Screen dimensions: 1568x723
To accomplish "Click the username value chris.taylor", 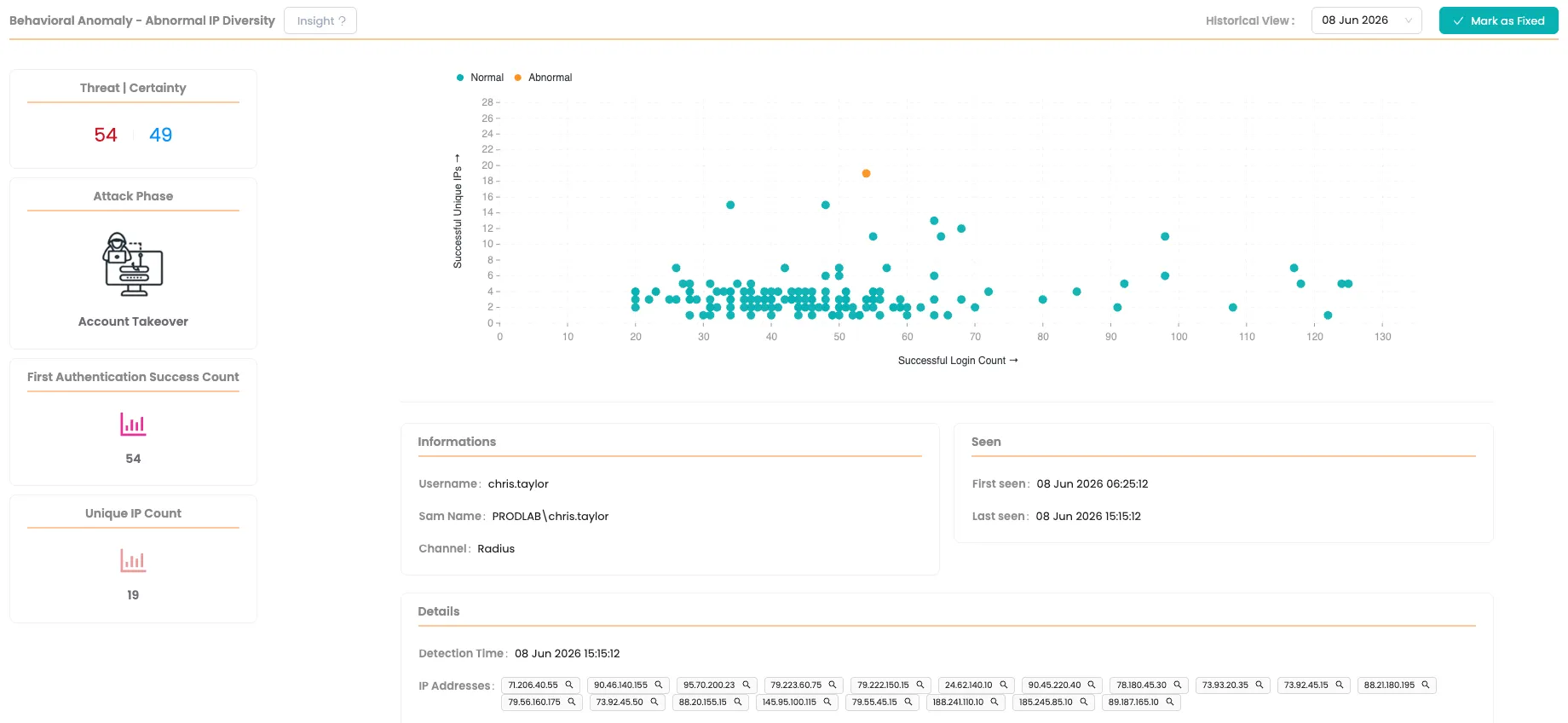I will (518, 483).
